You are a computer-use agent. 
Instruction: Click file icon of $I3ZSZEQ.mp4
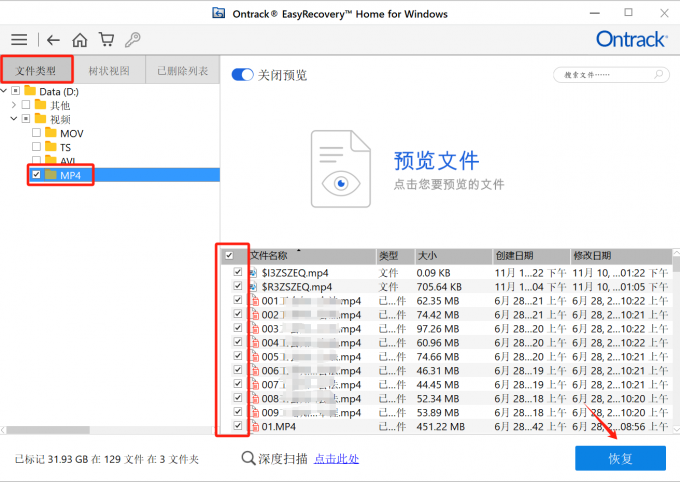click(x=254, y=273)
